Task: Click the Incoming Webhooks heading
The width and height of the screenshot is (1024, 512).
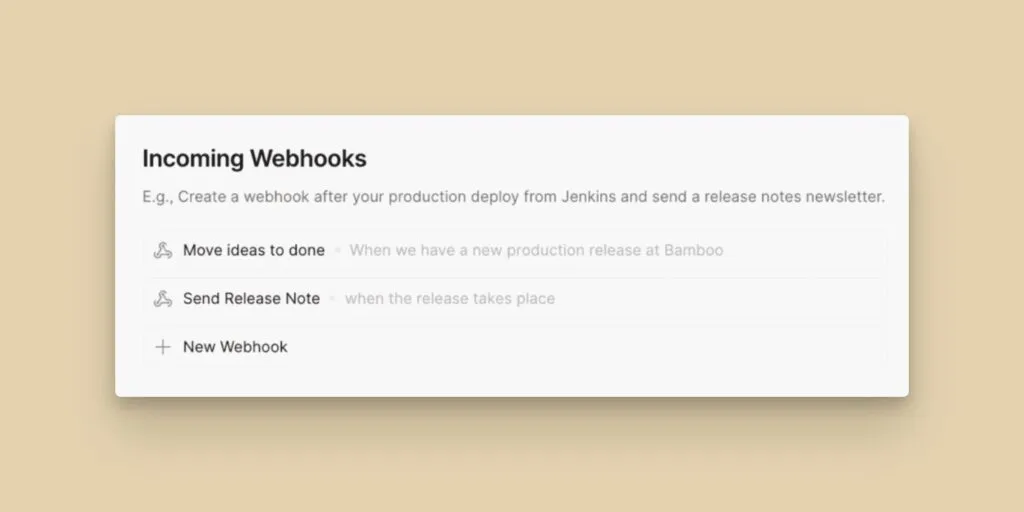Action: coord(254,158)
